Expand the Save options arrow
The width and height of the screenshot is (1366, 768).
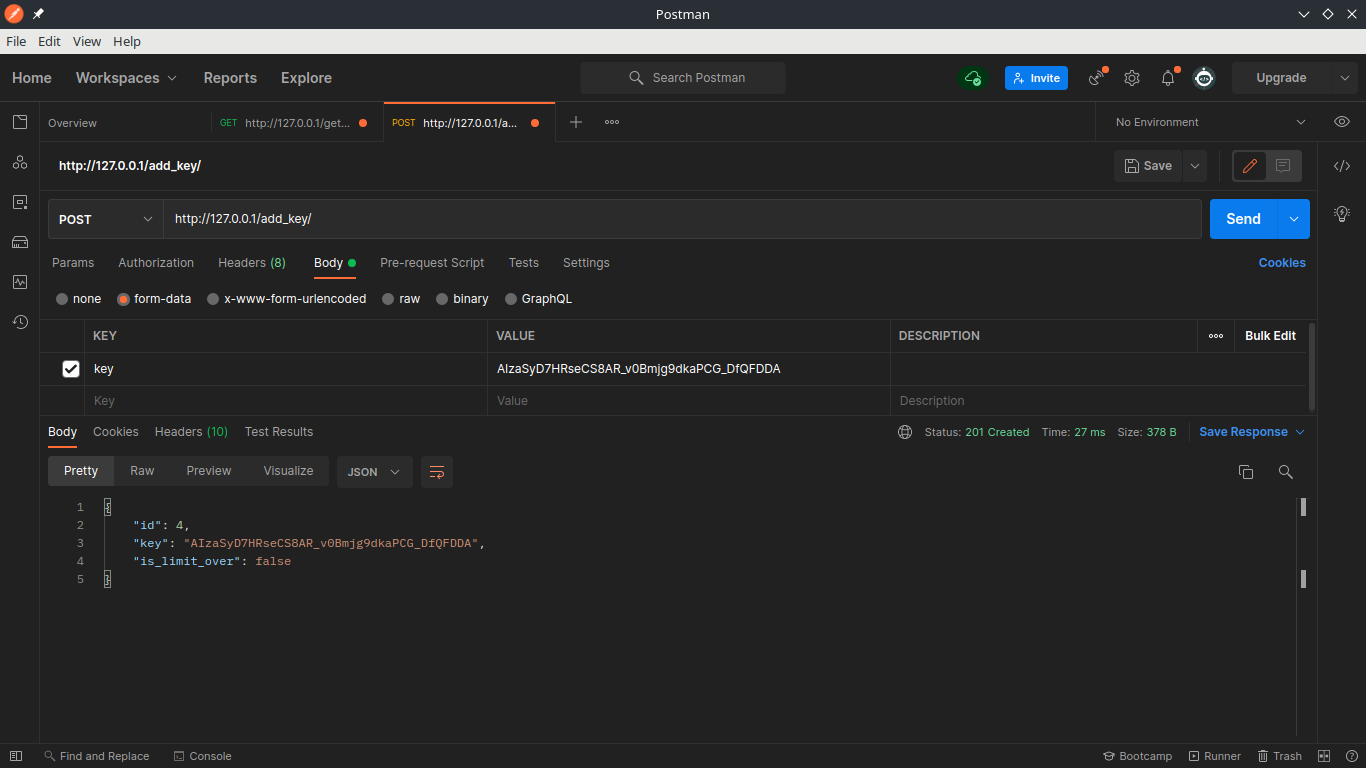tap(1194, 166)
